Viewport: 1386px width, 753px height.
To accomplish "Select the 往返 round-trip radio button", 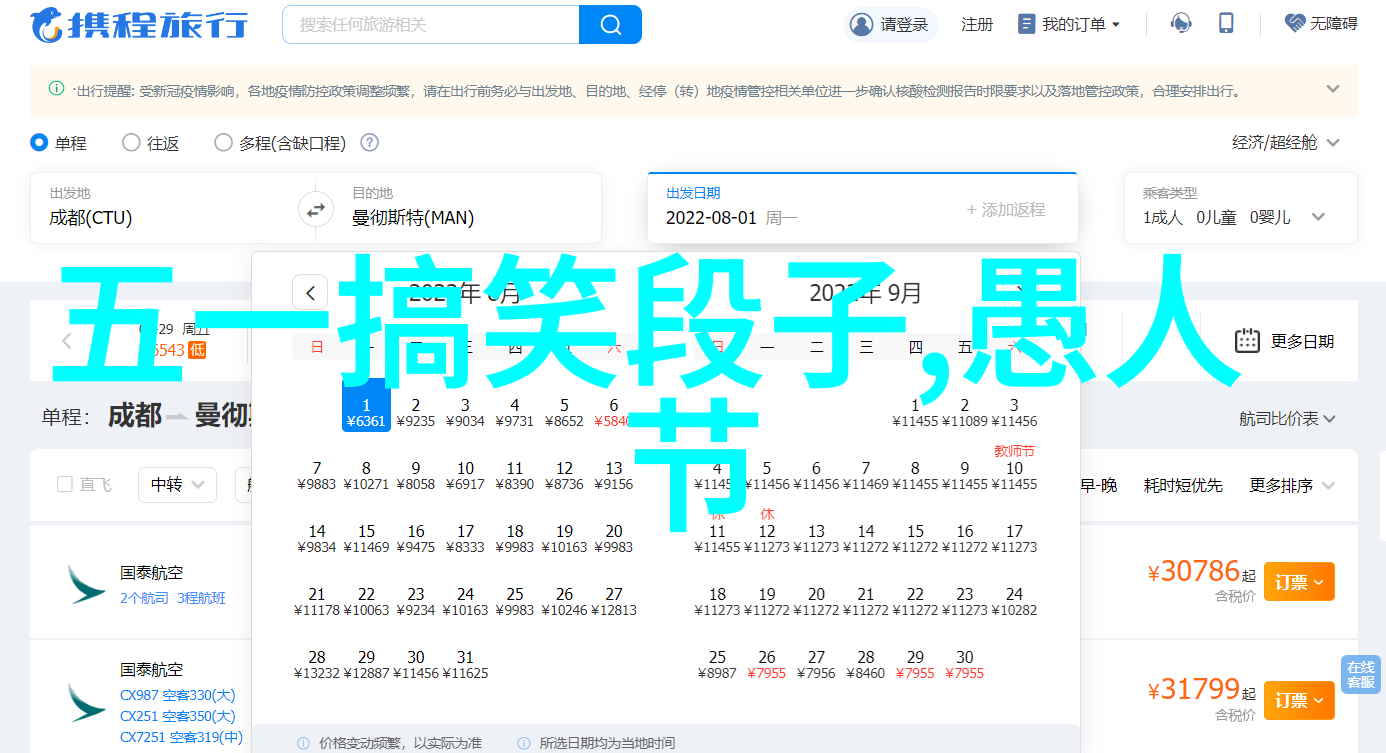I will (x=131, y=143).
